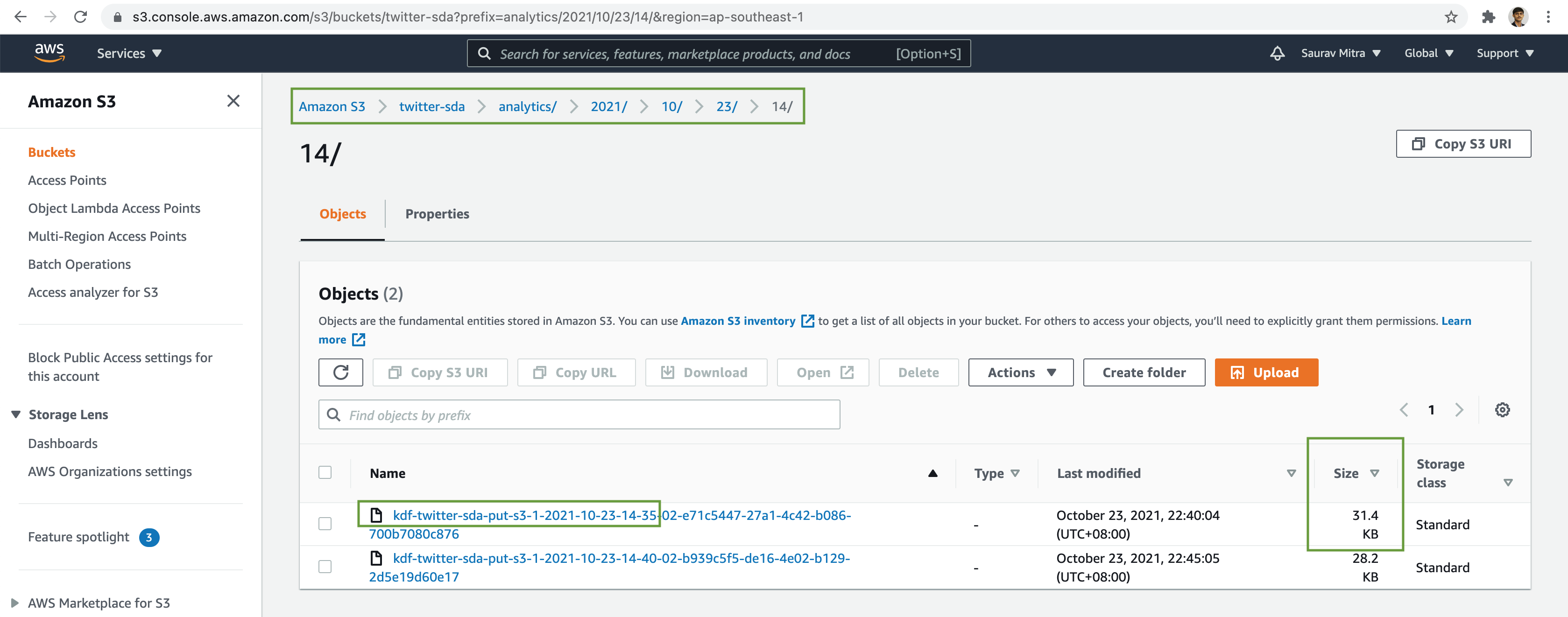
Task: Expand AWS Marketplace for S3 section
Action: coord(15,603)
